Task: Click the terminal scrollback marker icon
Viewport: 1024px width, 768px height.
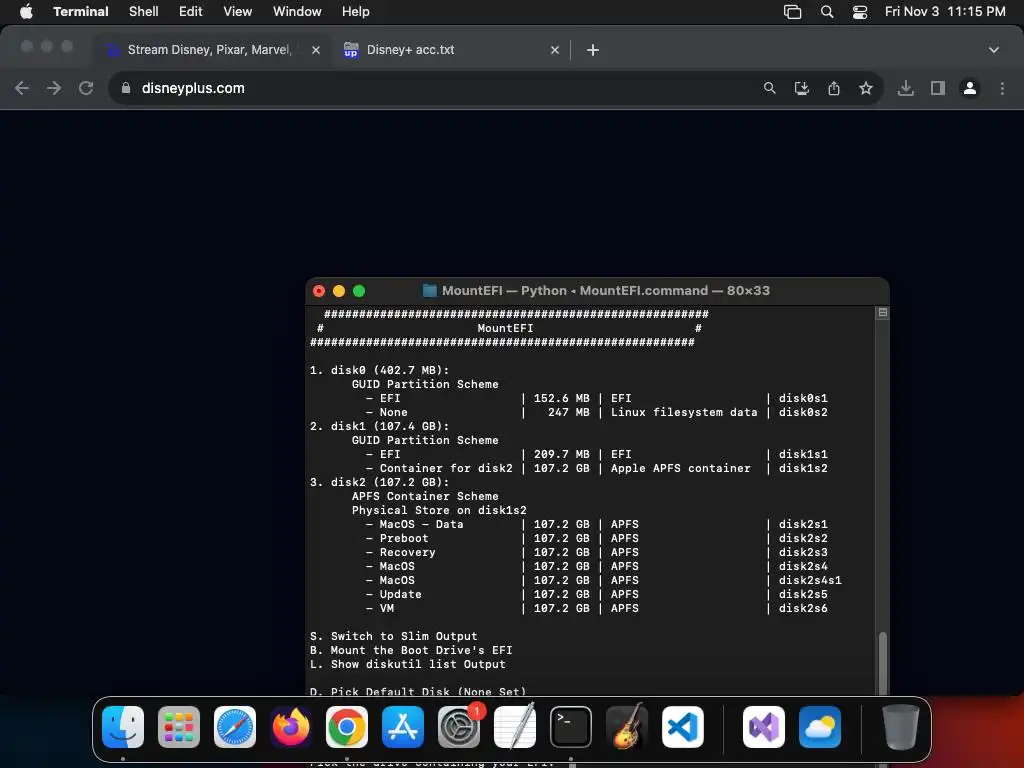Action: [882, 313]
